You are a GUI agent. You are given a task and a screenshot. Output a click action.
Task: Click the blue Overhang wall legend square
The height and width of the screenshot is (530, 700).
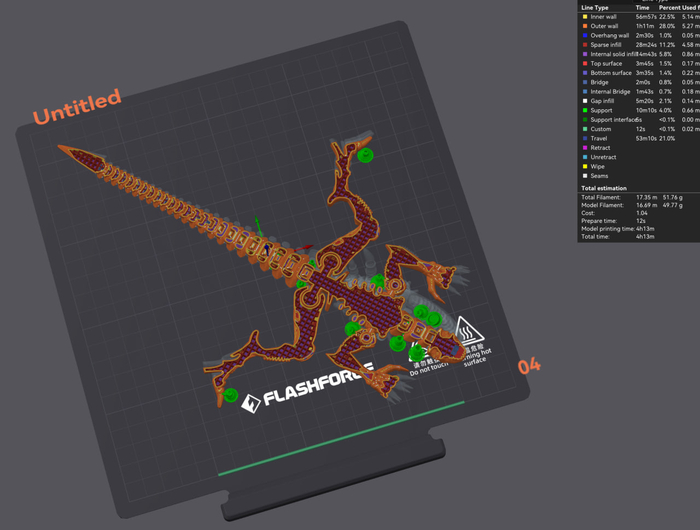(x=585, y=35)
